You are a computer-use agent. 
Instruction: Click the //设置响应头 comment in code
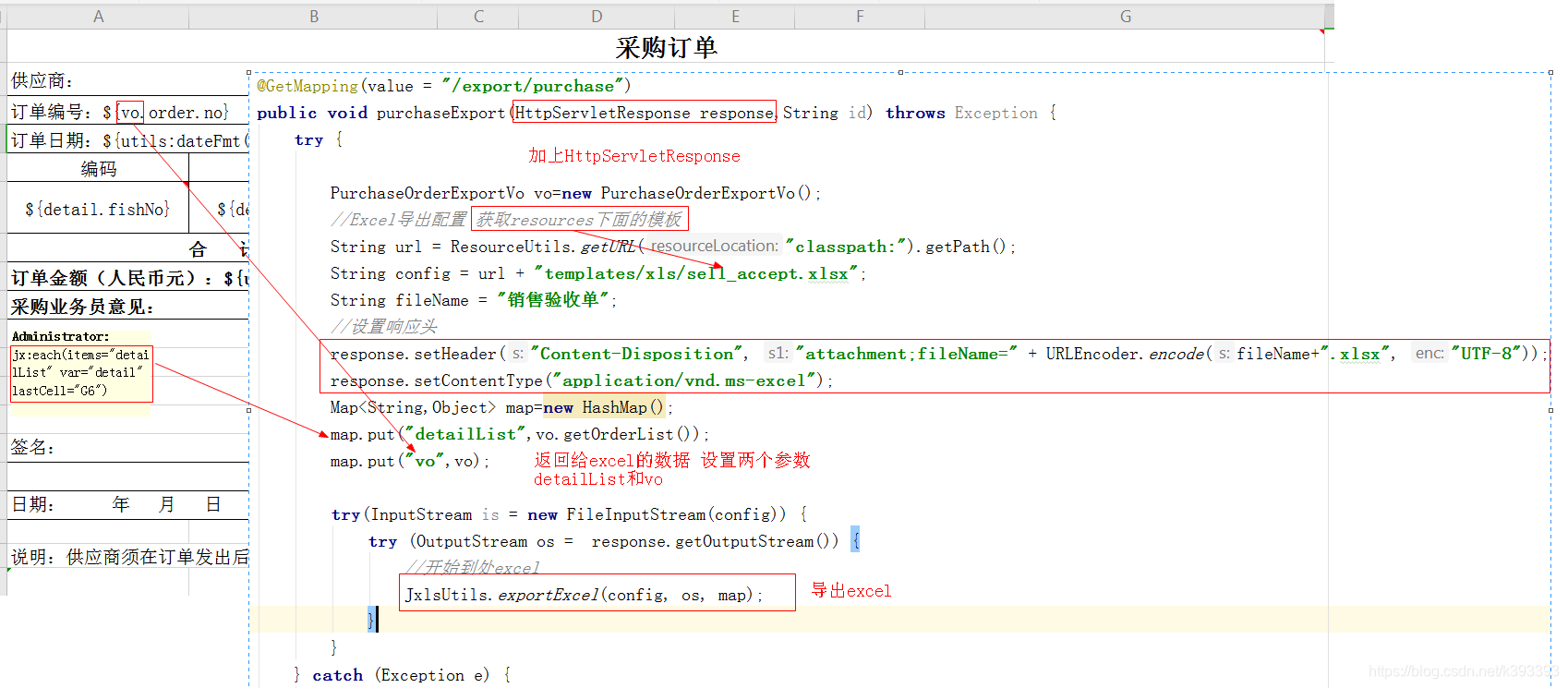coord(384,327)
